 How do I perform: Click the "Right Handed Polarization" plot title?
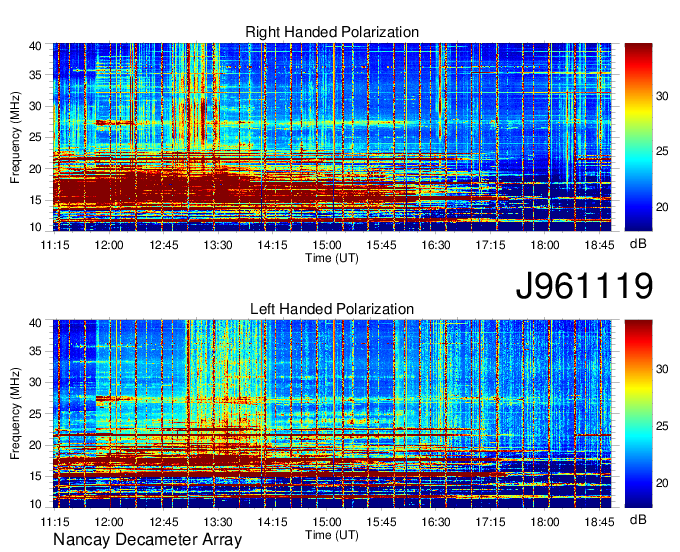[332, 32]
